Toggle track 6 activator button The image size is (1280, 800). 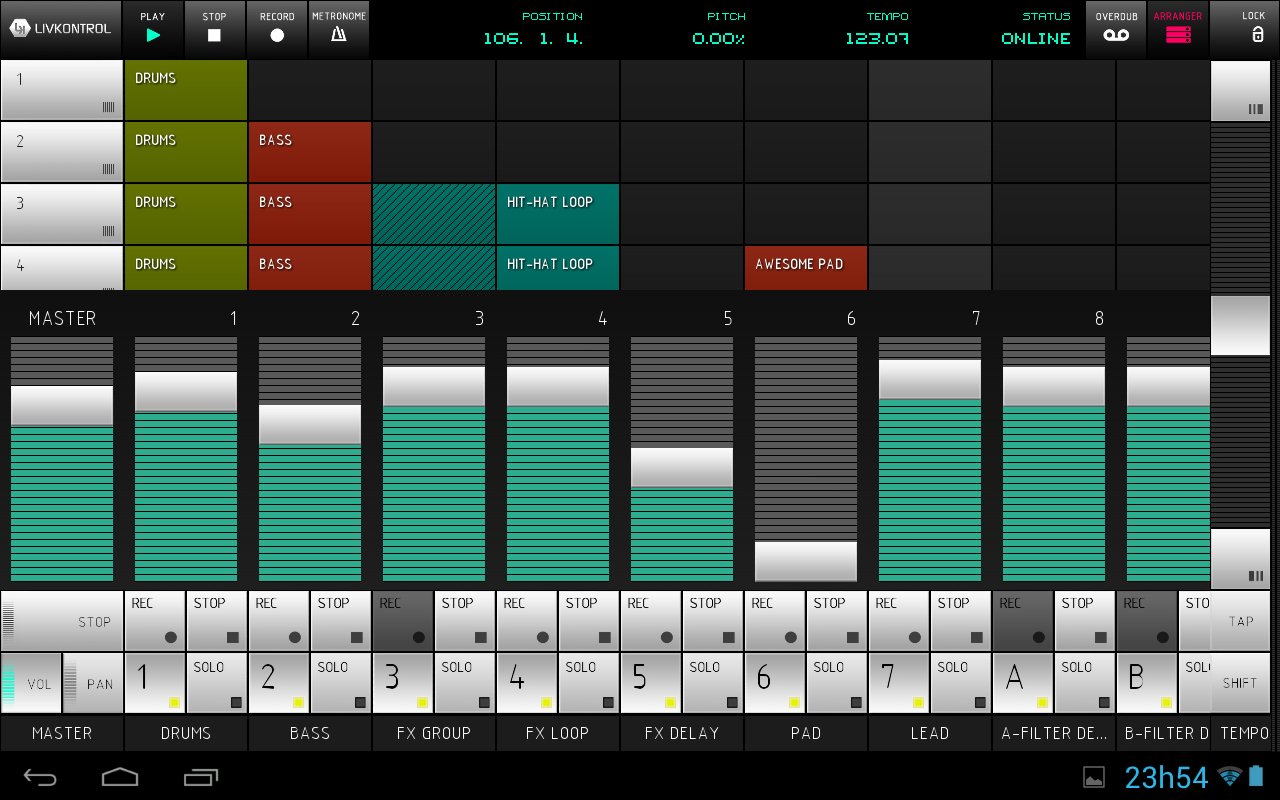coord(775,682)
